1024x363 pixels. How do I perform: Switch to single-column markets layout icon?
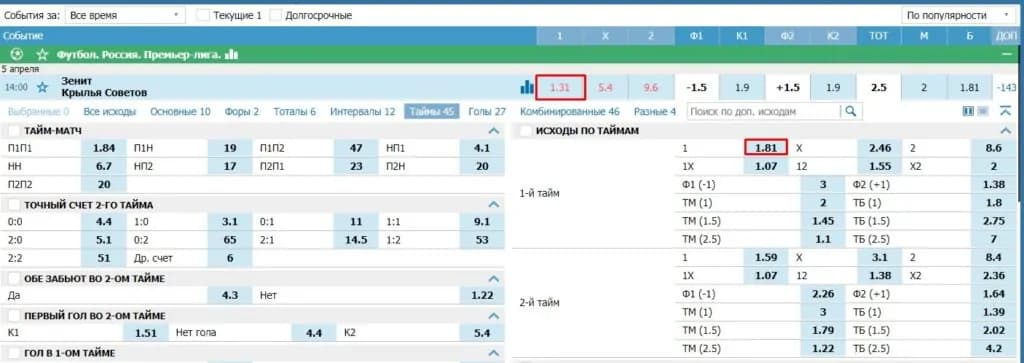[982, 112]
